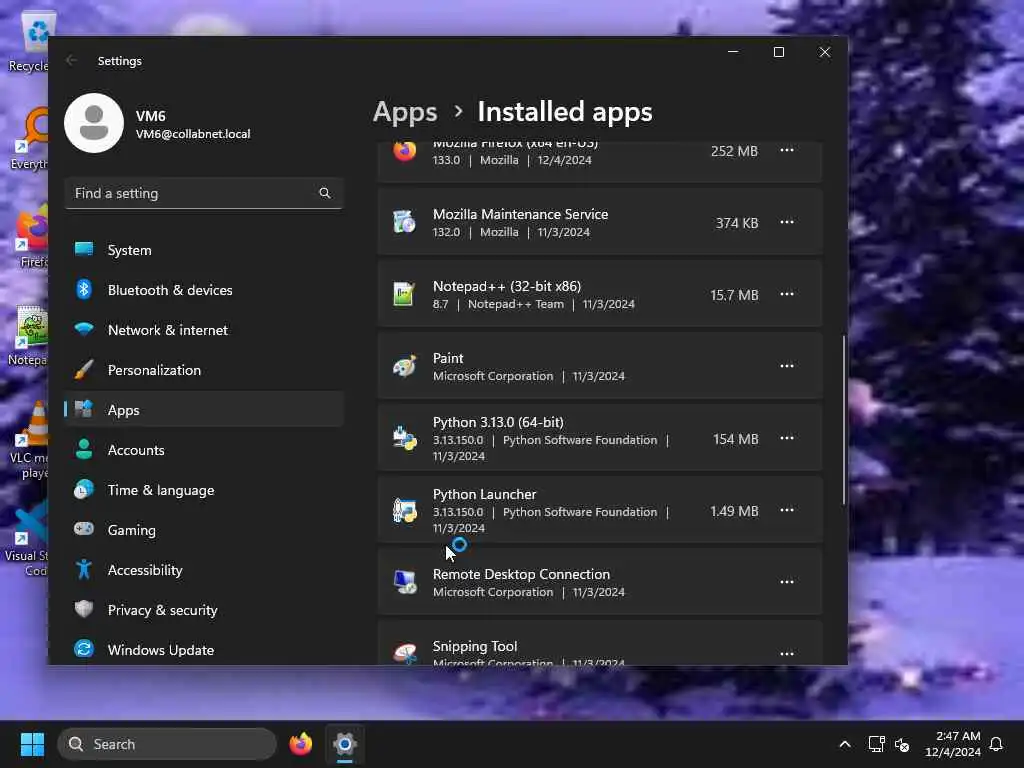
Task: Click the magnifier icon in Find a setting
Action: coord(325,193)
